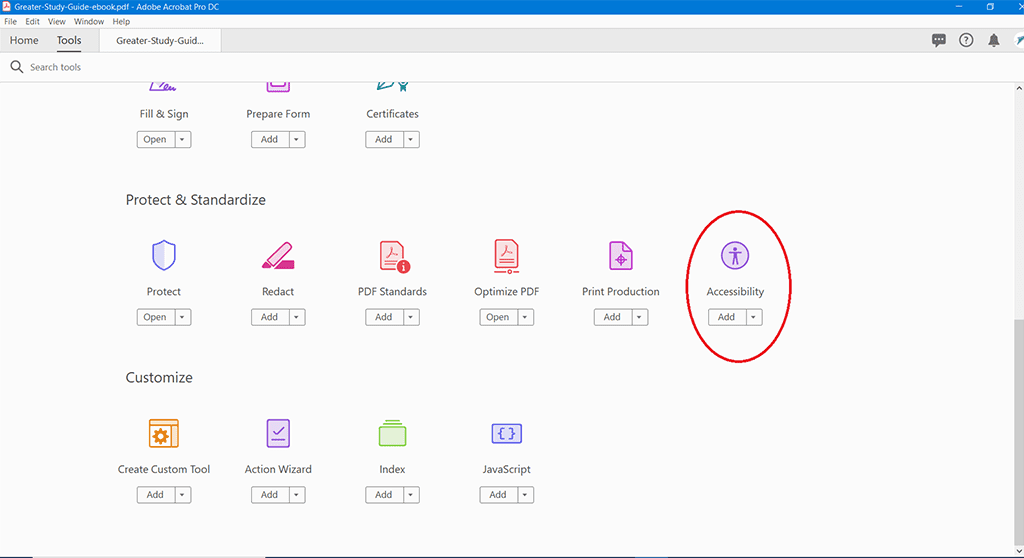Viewport: 1024px width, 558px height.
Task: Open the notifications bell icon
Action: [993, 40]
